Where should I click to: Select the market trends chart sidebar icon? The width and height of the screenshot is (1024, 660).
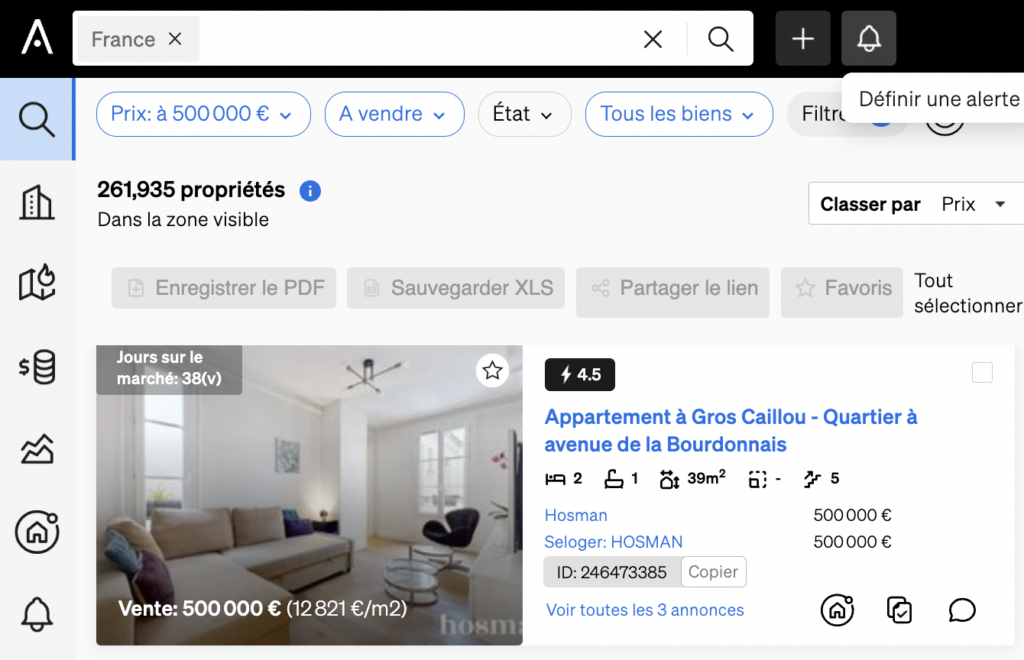[37, 449]
